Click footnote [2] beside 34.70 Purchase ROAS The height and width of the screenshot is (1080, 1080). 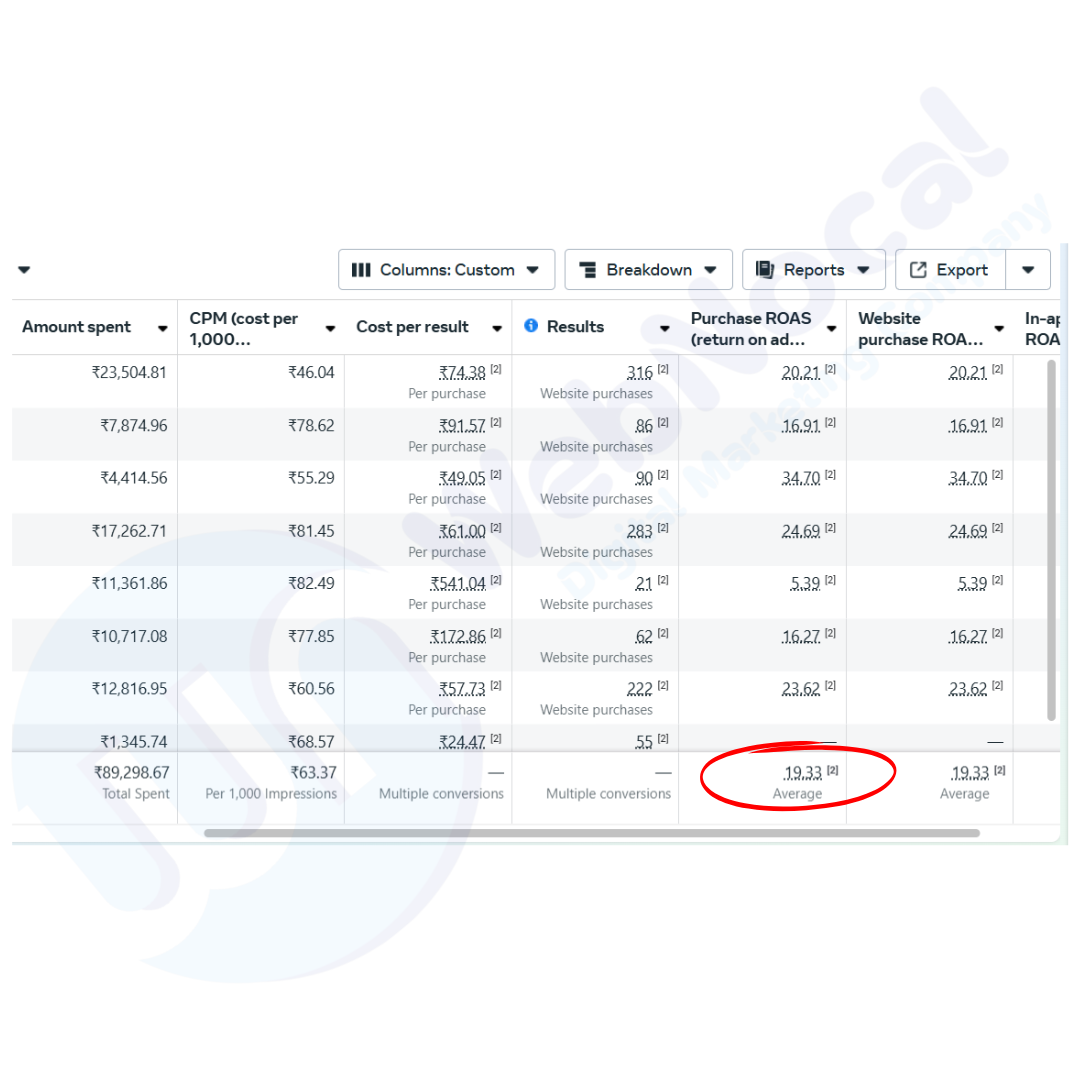point(830,475)
